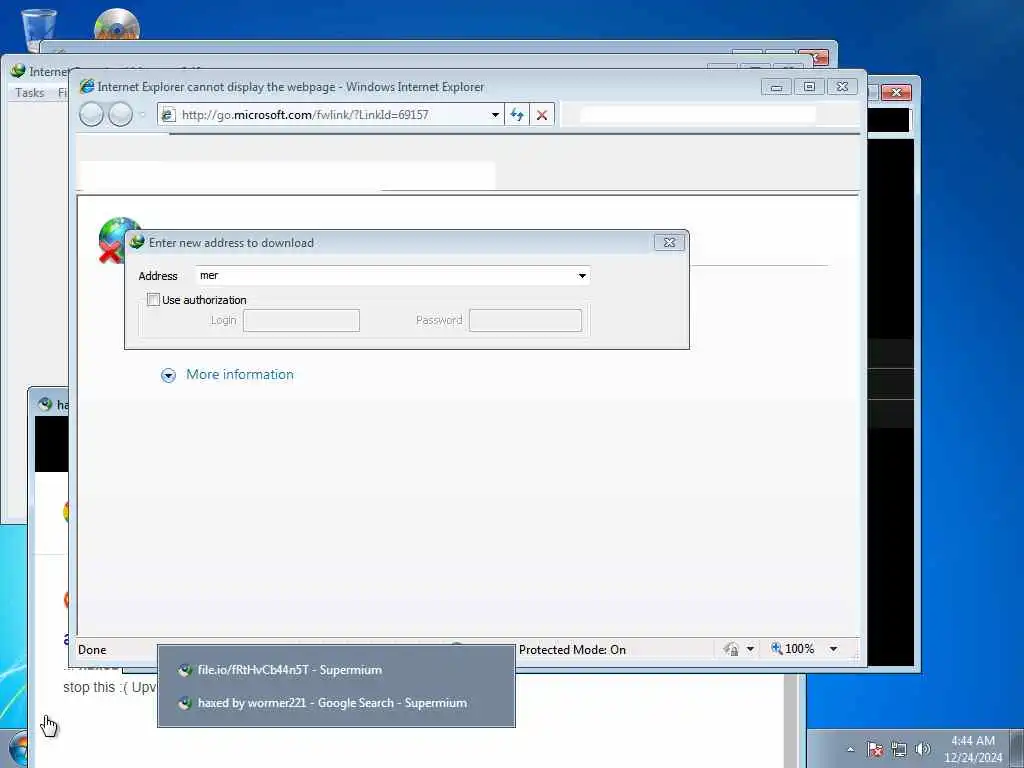This screenshot has width=1024, height=768.
Task: Click the Action Center flag tray icon
Action: click(x=874, y=750)
